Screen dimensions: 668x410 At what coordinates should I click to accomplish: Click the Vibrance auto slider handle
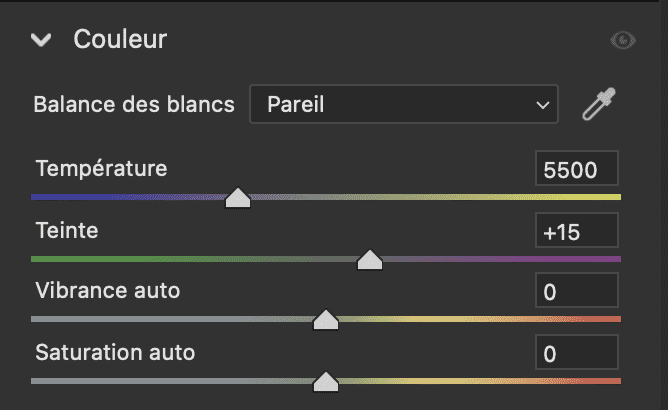[326, 320]
